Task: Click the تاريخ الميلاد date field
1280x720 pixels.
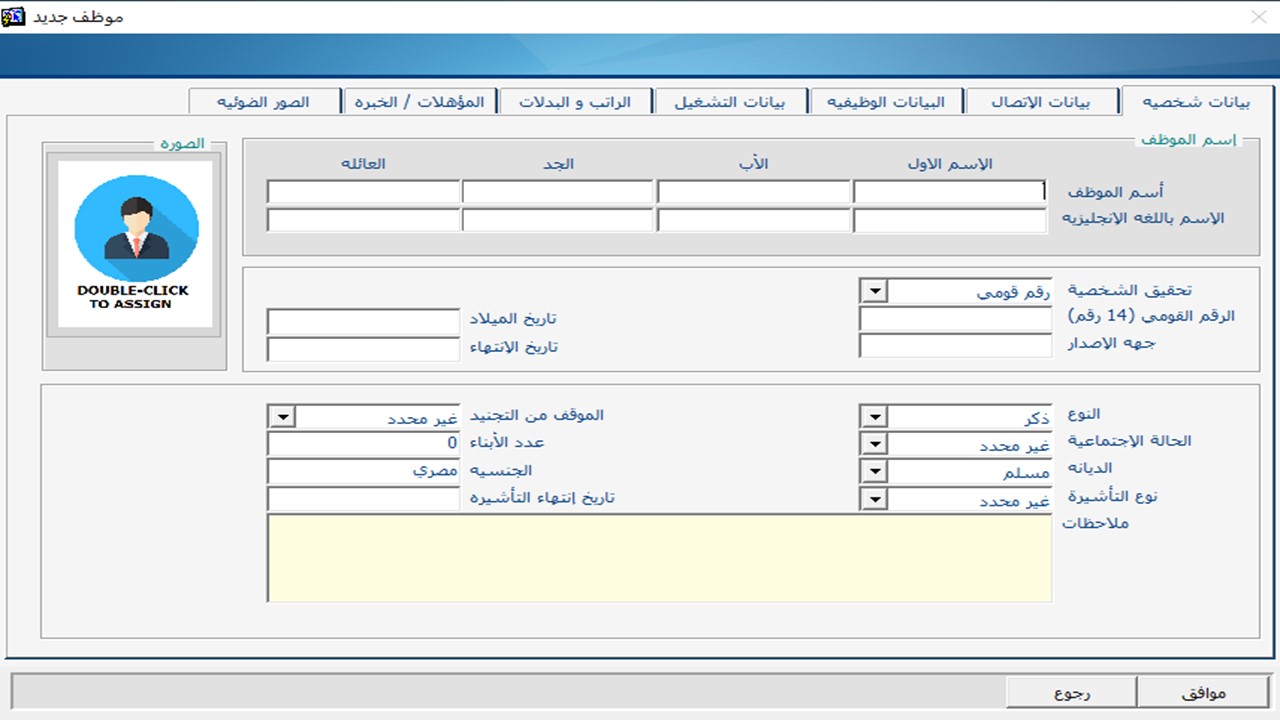Action: pyautogui.click(x=362, y=322)
